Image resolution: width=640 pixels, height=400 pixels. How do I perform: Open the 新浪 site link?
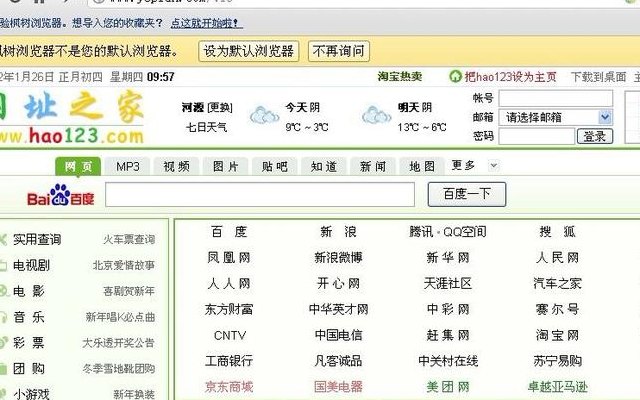pos(338,232)
